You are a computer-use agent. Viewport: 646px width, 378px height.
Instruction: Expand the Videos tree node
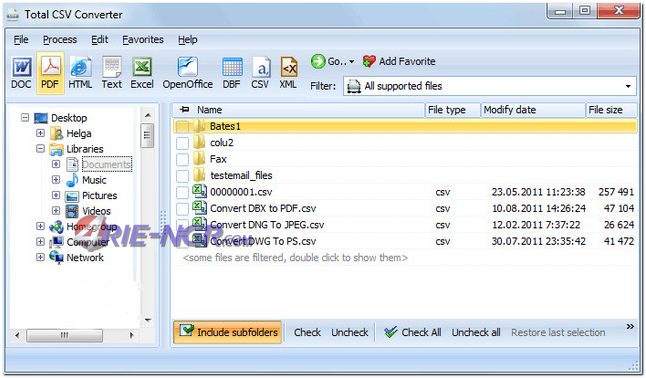56,211
